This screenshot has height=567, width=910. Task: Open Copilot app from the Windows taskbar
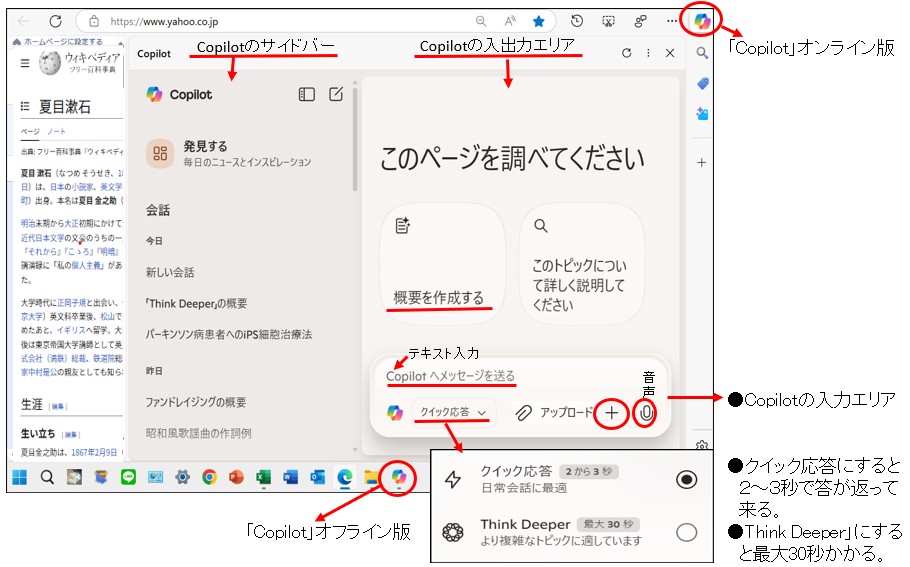tap(398, 477)
